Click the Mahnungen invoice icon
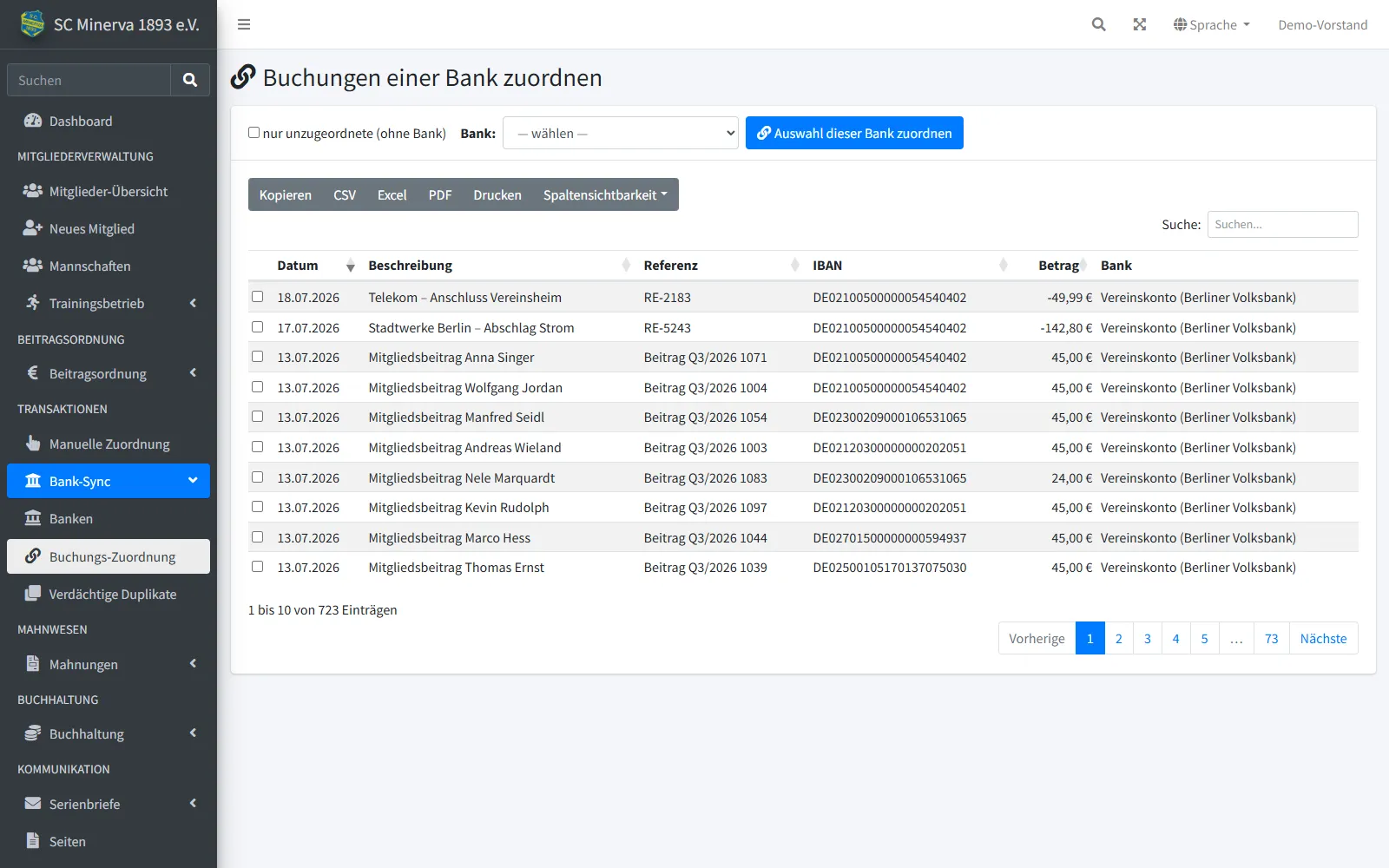This screenshot has width=1389, height=868. pyautogui.click(x=33, y=664)
